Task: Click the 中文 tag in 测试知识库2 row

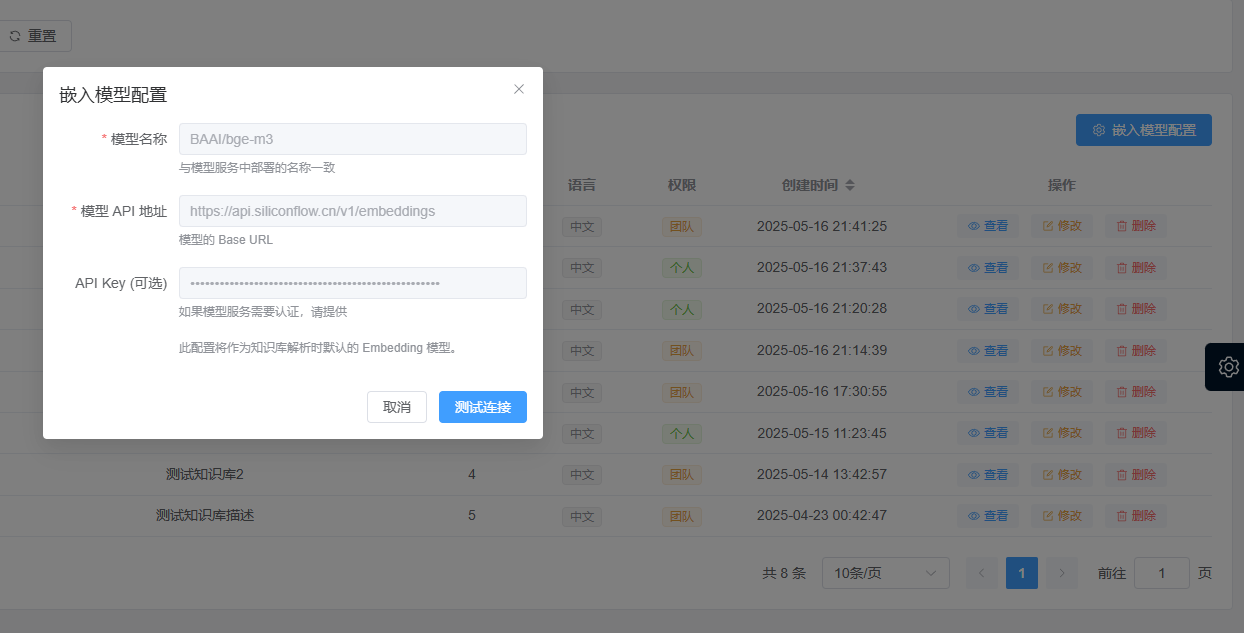Action: click(x=582, y=475)
